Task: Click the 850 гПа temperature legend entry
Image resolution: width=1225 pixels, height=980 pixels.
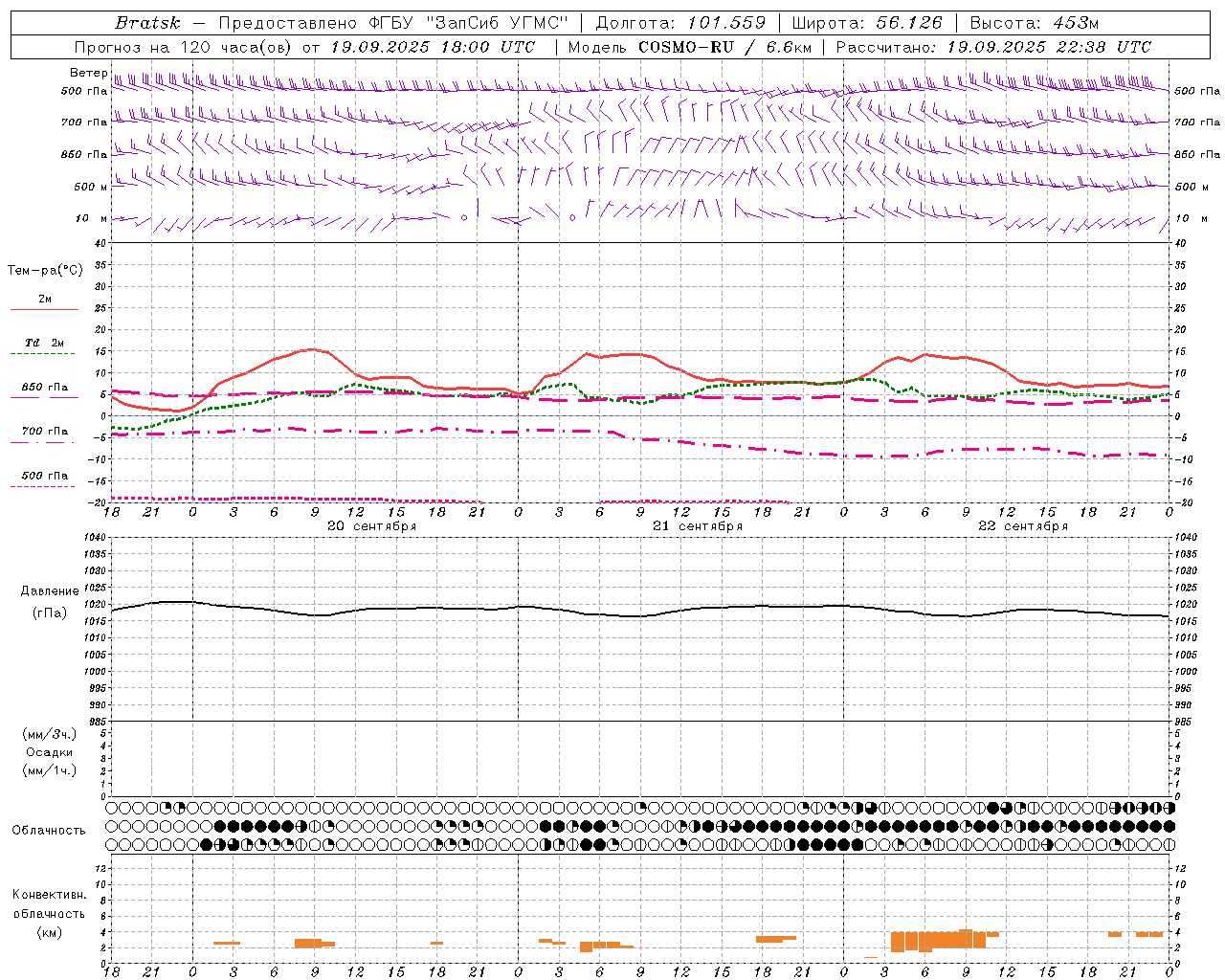Action: click(44, 388)
